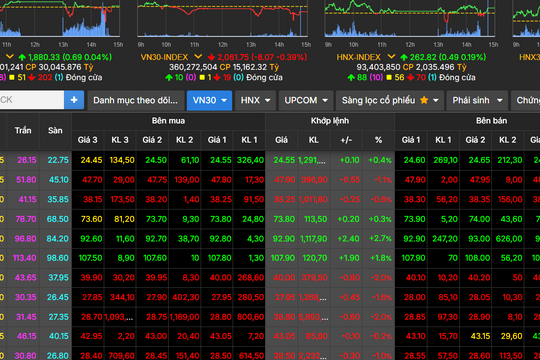The height and width of the screenshot is (360, 540).
Task: Click the change value +2.40
Action: [349, 238]
